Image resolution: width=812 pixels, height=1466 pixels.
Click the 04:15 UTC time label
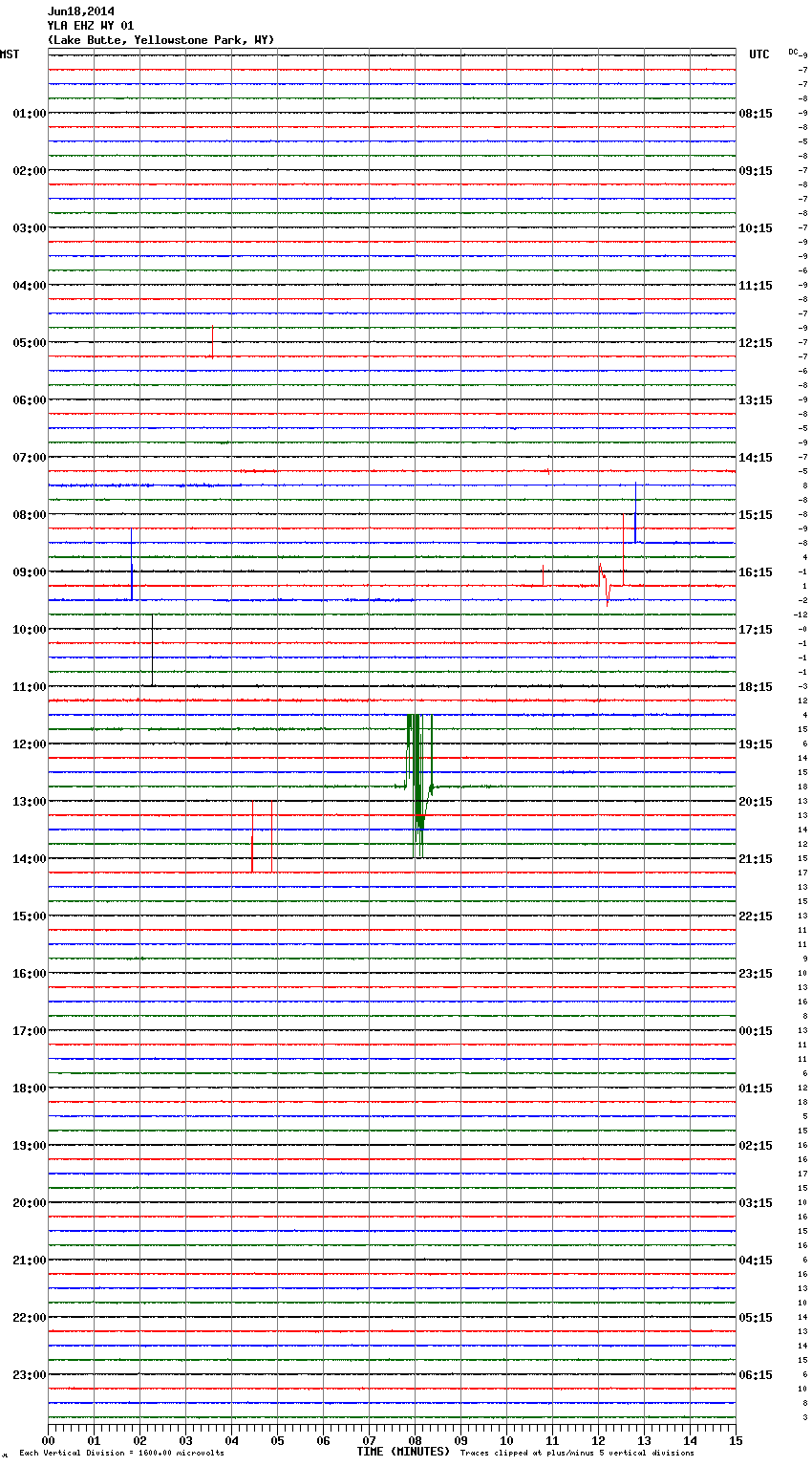point(756,1261)
